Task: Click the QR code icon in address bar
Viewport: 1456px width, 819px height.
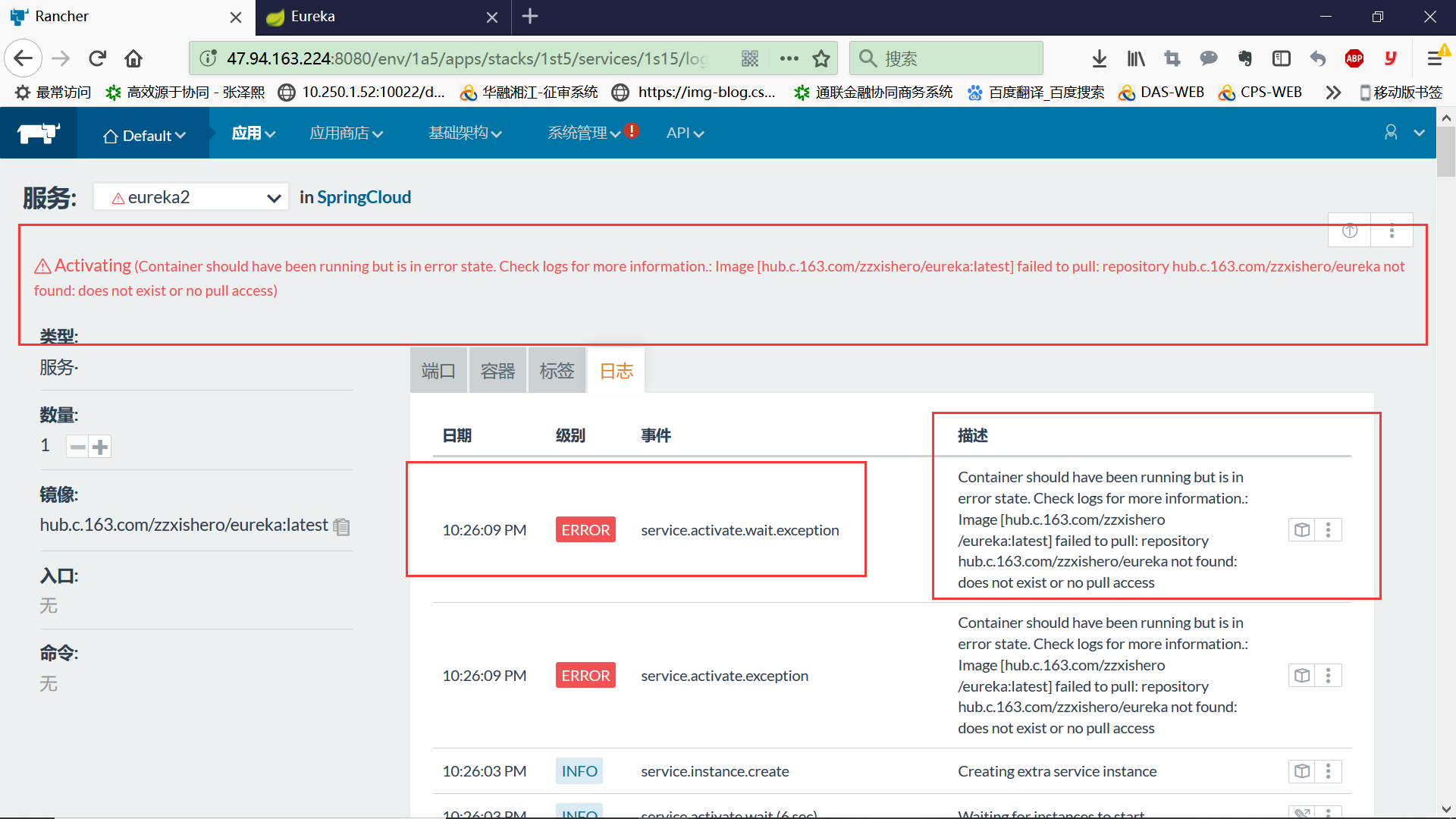Action: (750, 58)
